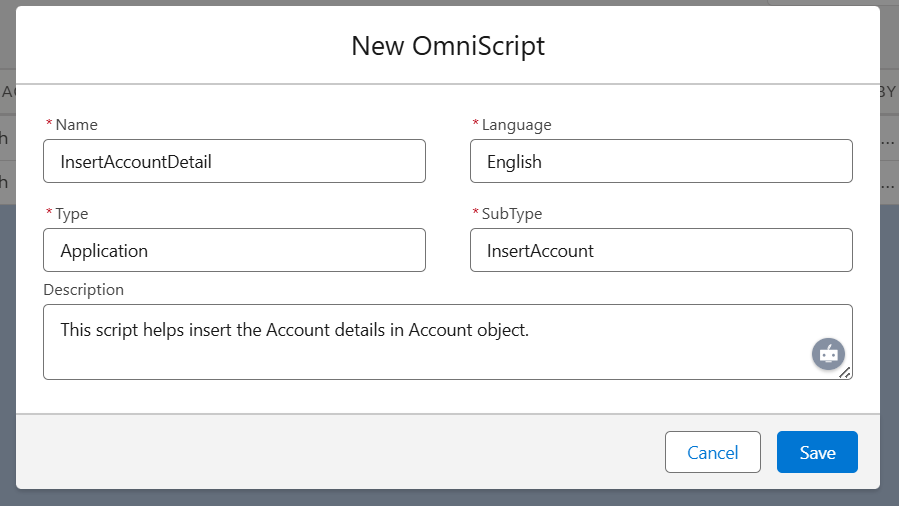899x506 pixels.
Task: Click the Name field label
Action: (x=76, y=125)
